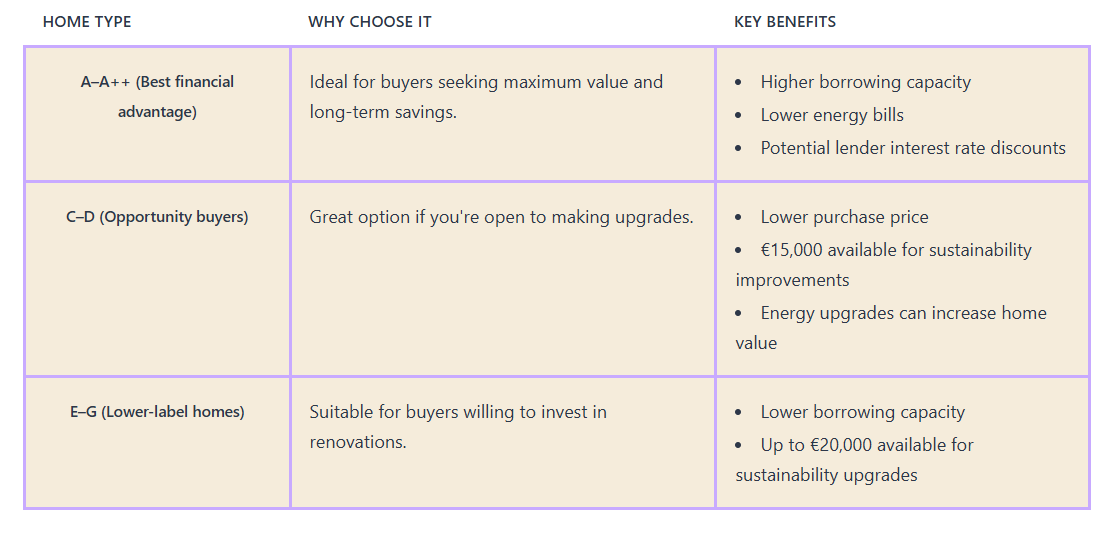This screenshot has height=537, width=1108.
Task: Click the '€15,000 available for sustainability' line
Action: 896,250
